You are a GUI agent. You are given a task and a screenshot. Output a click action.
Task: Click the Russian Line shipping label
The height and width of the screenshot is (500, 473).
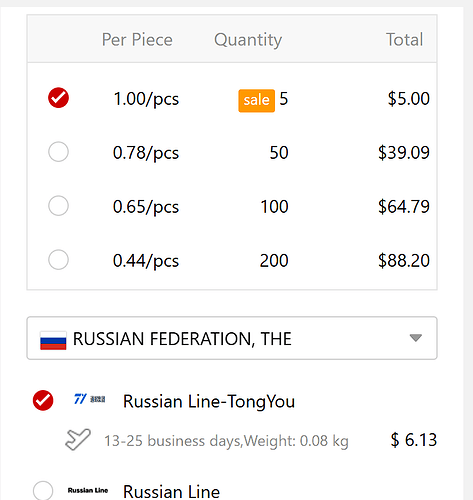tap(171, 492)
